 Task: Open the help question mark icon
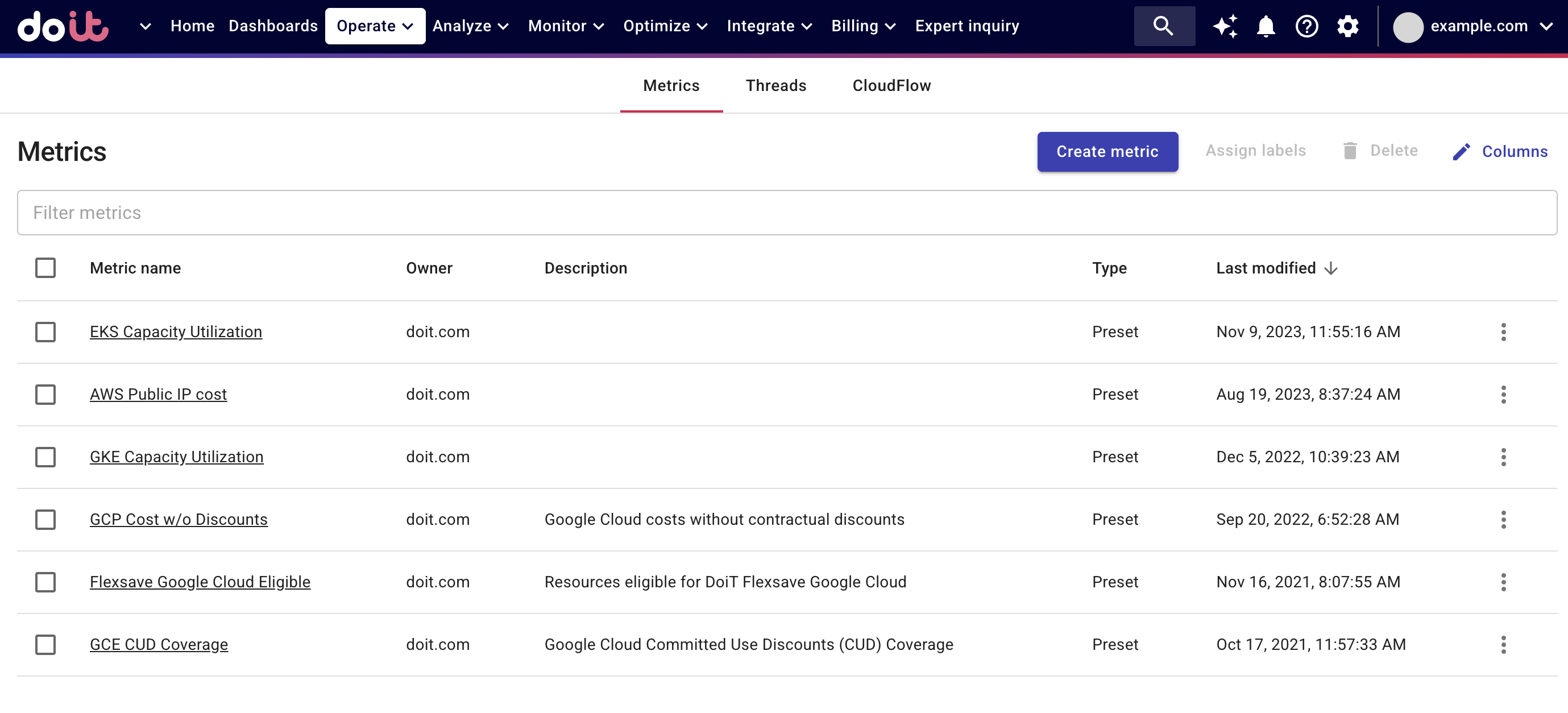coord(1306,26)
